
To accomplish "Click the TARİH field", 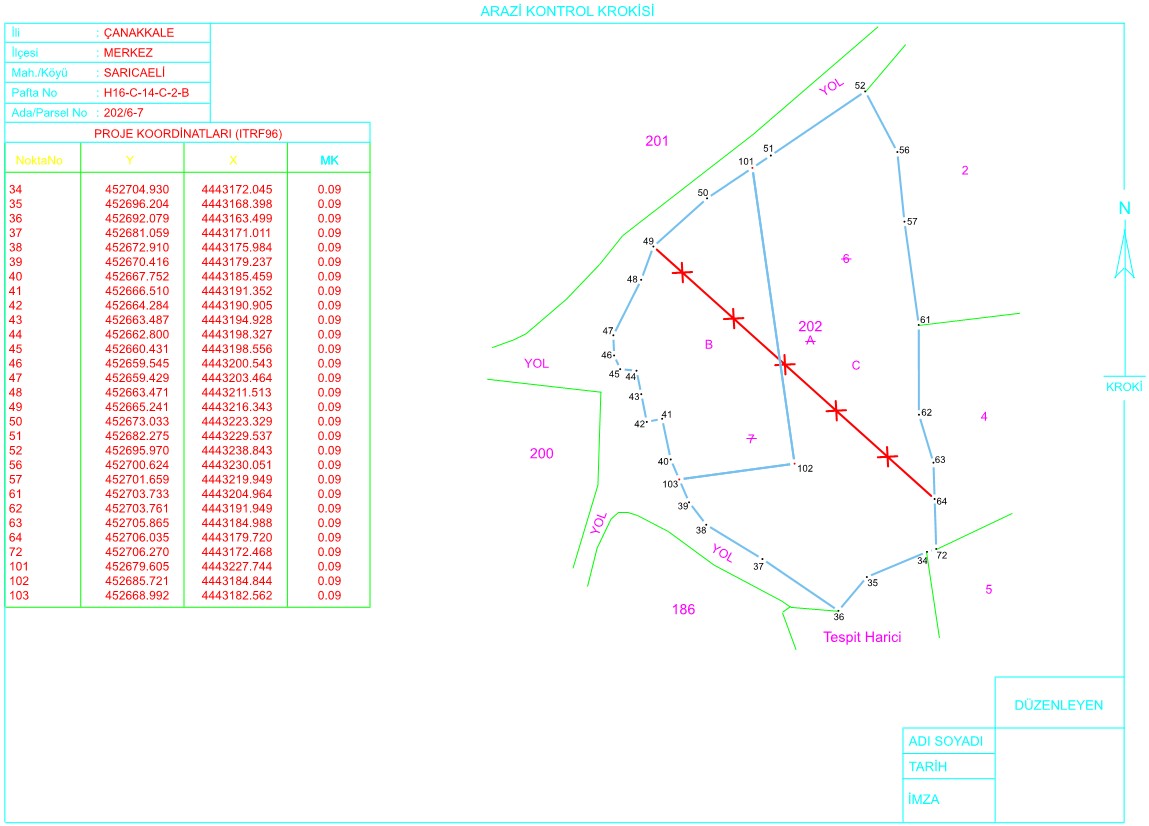I will tap(927, 767).
